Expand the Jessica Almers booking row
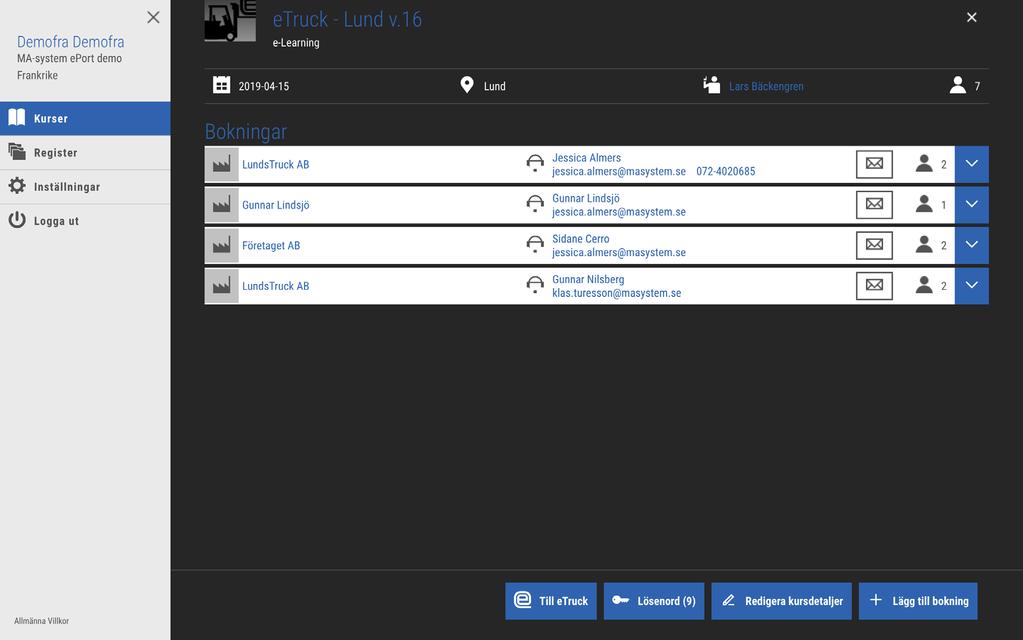Image resolution: width=1023 pixels, height=640 pixels. coord(971,164)
